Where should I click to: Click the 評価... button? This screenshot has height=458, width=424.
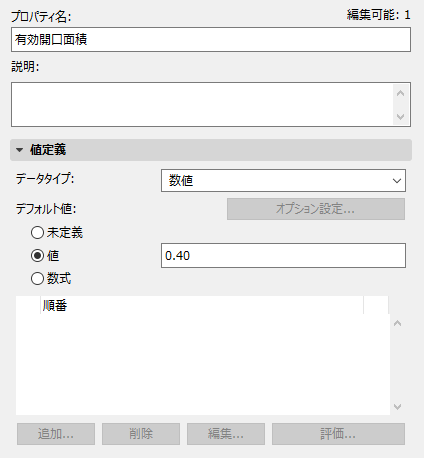pyautogui.click(x=338, y=434)
